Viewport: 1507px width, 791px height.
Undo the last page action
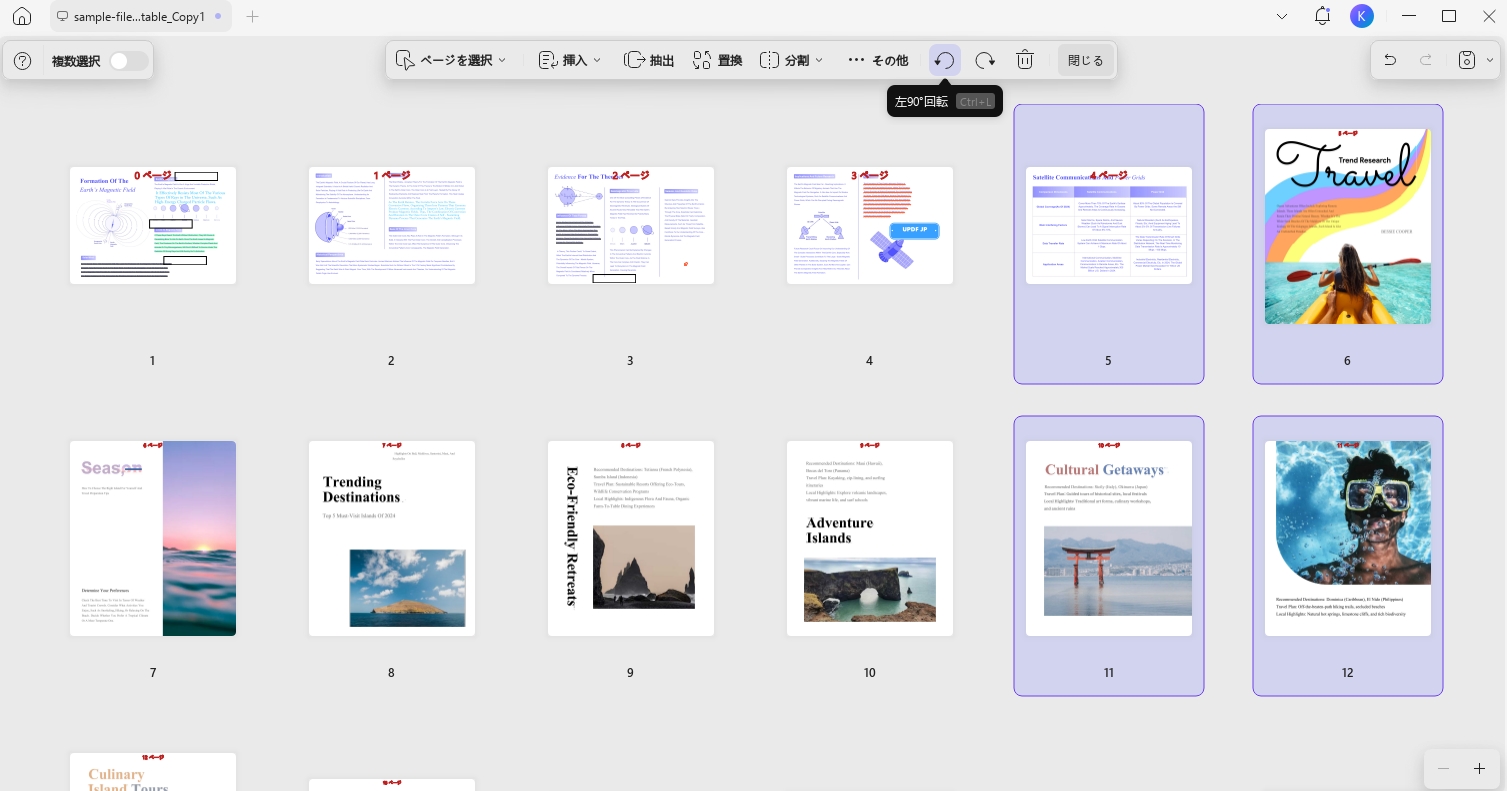(x=1390, y=60)
